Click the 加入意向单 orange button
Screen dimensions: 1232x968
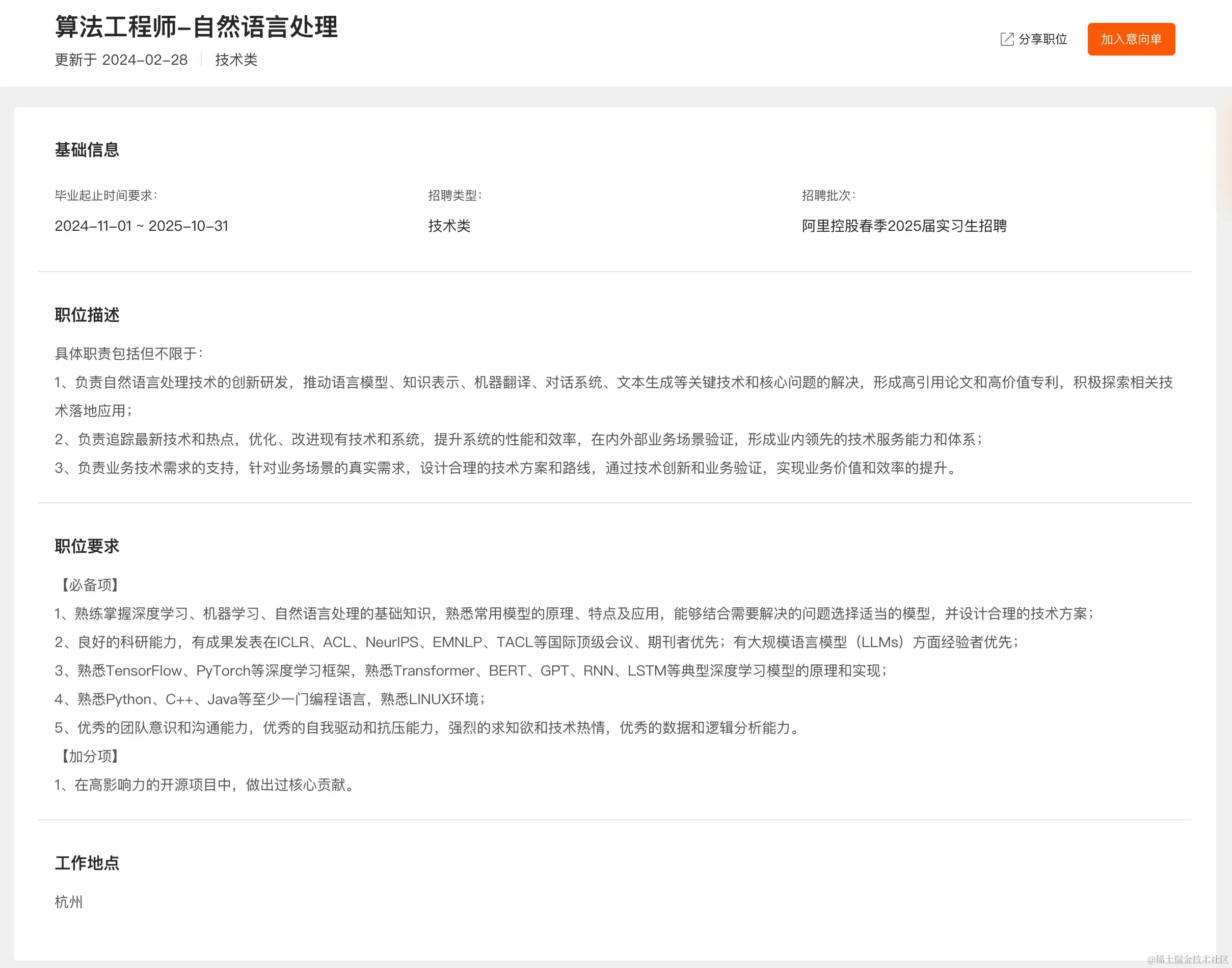(1131, 39)
